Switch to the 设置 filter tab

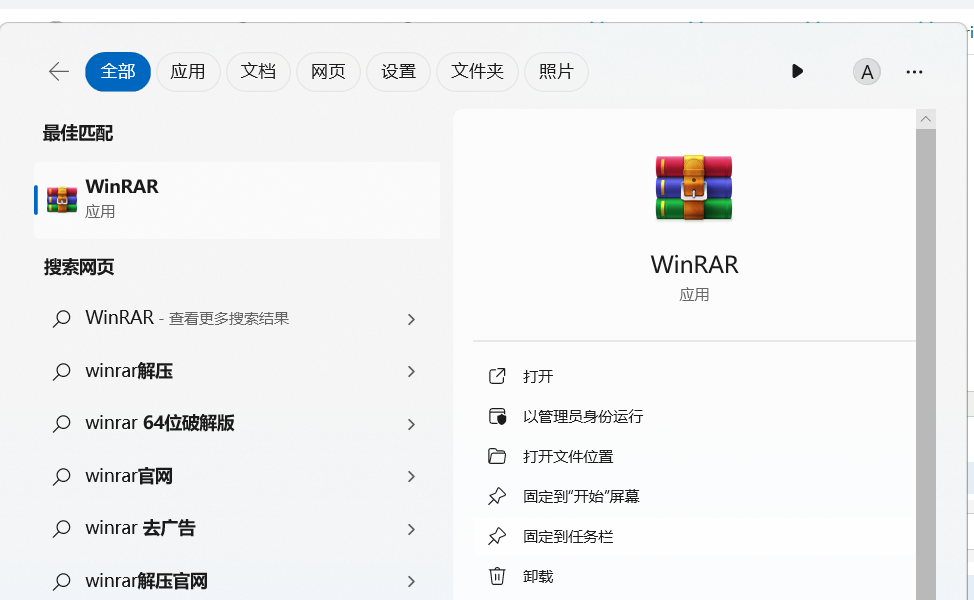click(398, 71)
